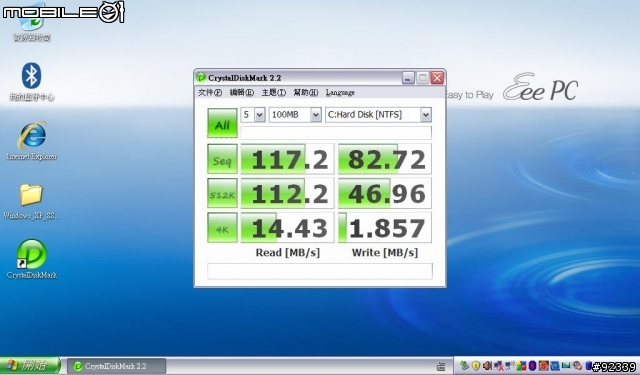Open the 編輯(E) menu
The height and width of the screenshot is (375, 640).
click(242, 93)
